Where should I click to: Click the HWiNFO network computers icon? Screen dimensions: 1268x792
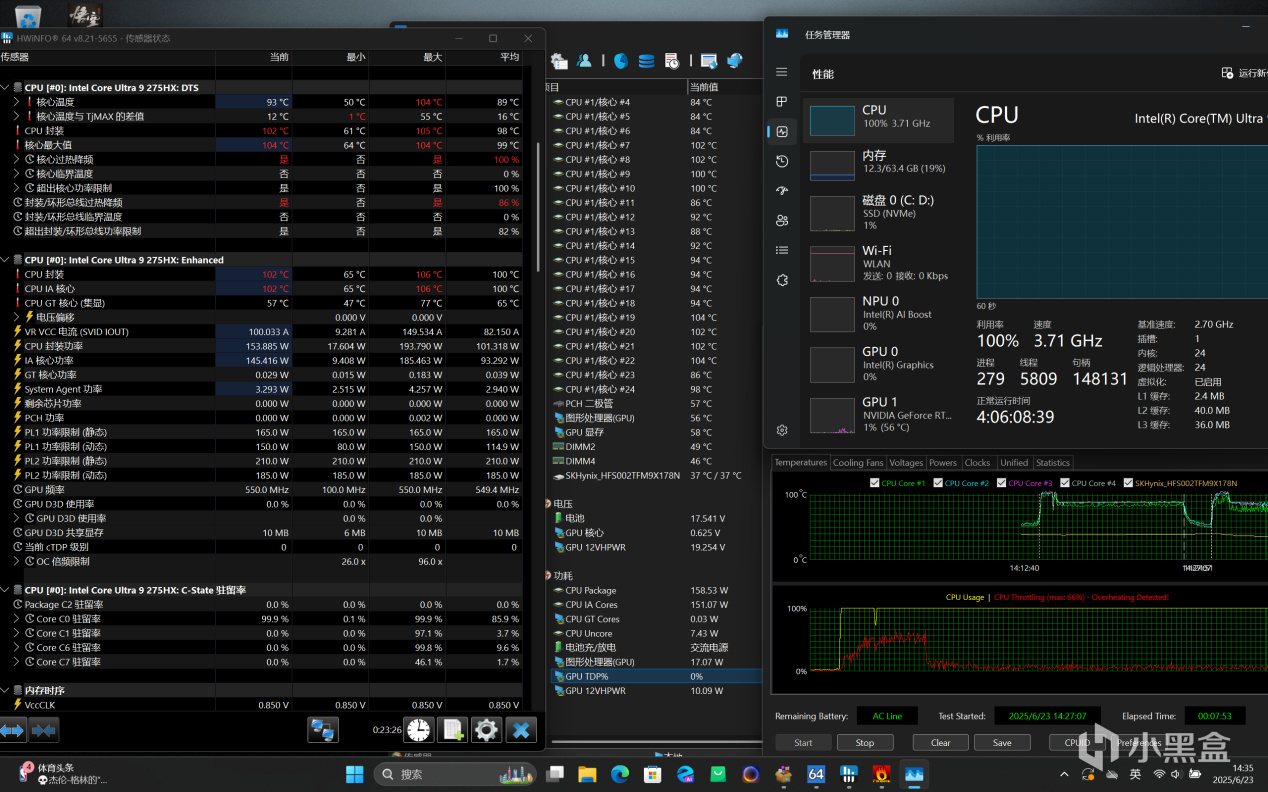(x=322, y=730)
